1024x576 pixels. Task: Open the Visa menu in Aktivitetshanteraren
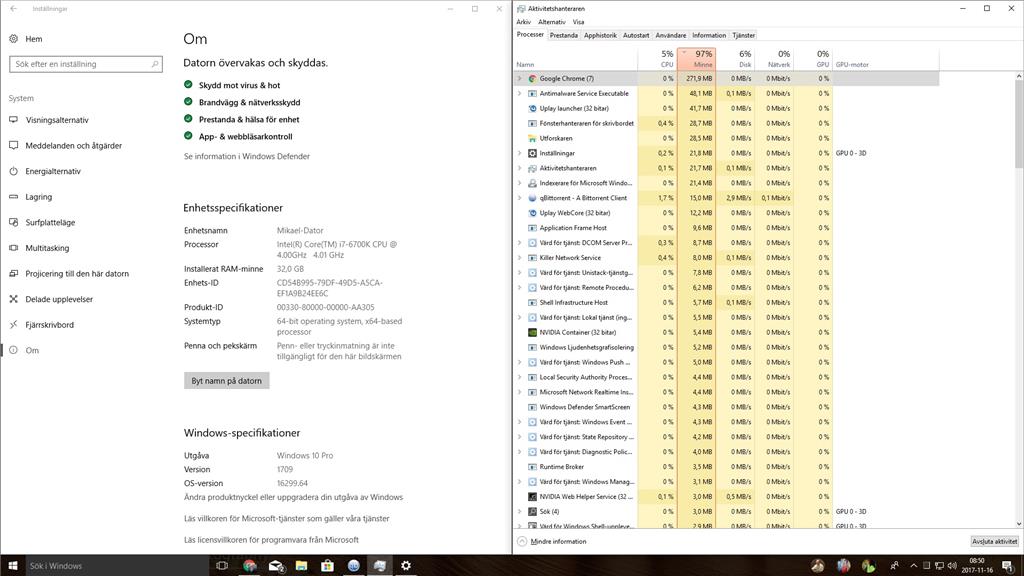click(579, 22)
